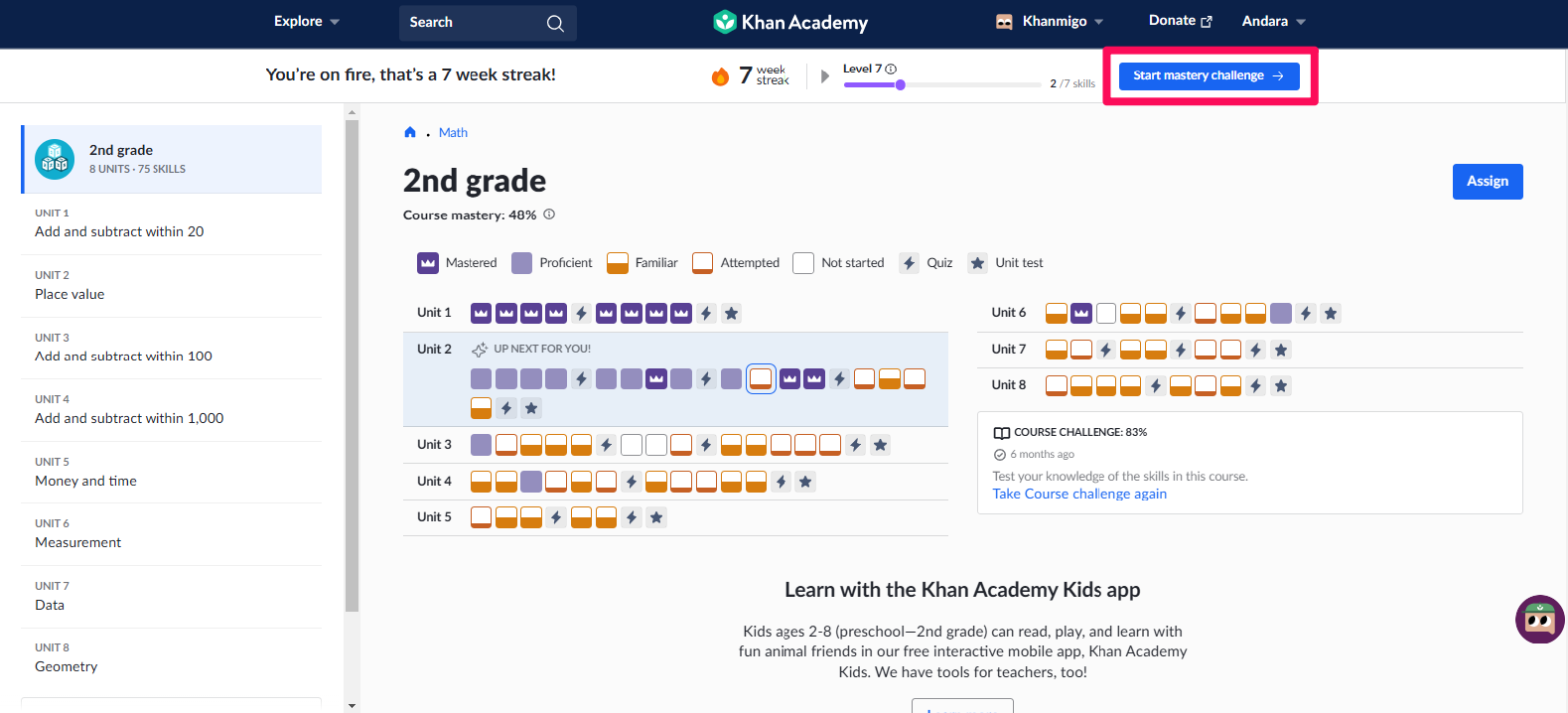
Task: Open the Unit 6 unit test star
Action: pyautogui.click(x=1331, y=314)
